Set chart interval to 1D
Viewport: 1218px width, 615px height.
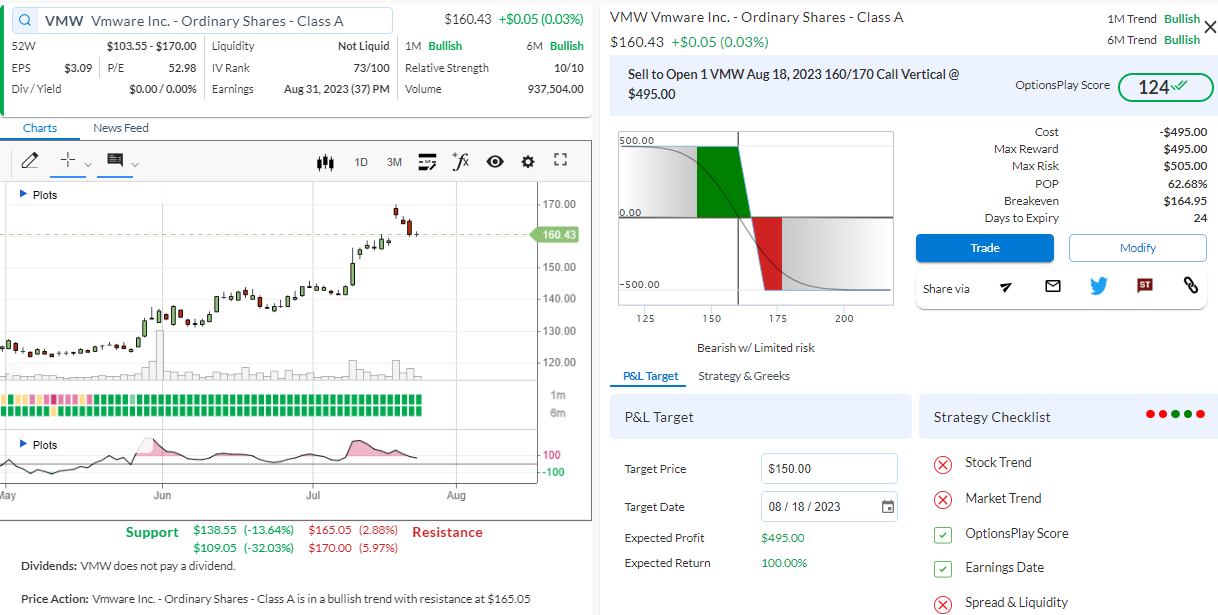tap(361, 162)
